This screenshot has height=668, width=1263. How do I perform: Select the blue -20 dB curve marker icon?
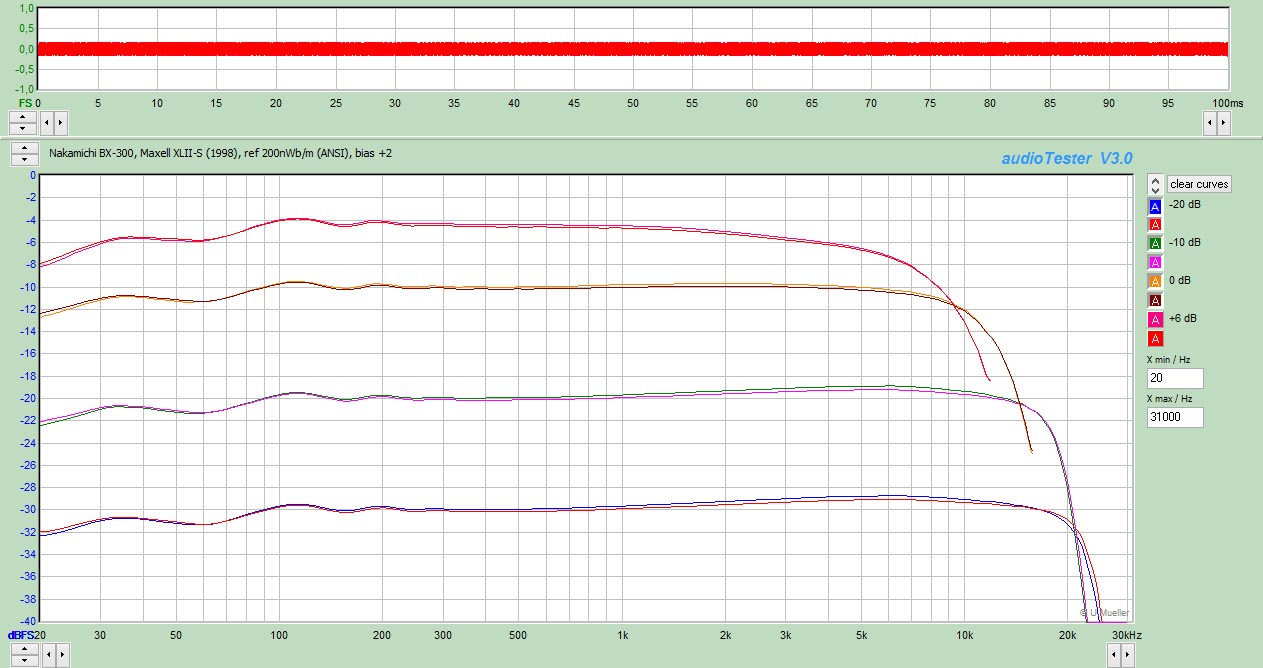(x=1153, y=205)
